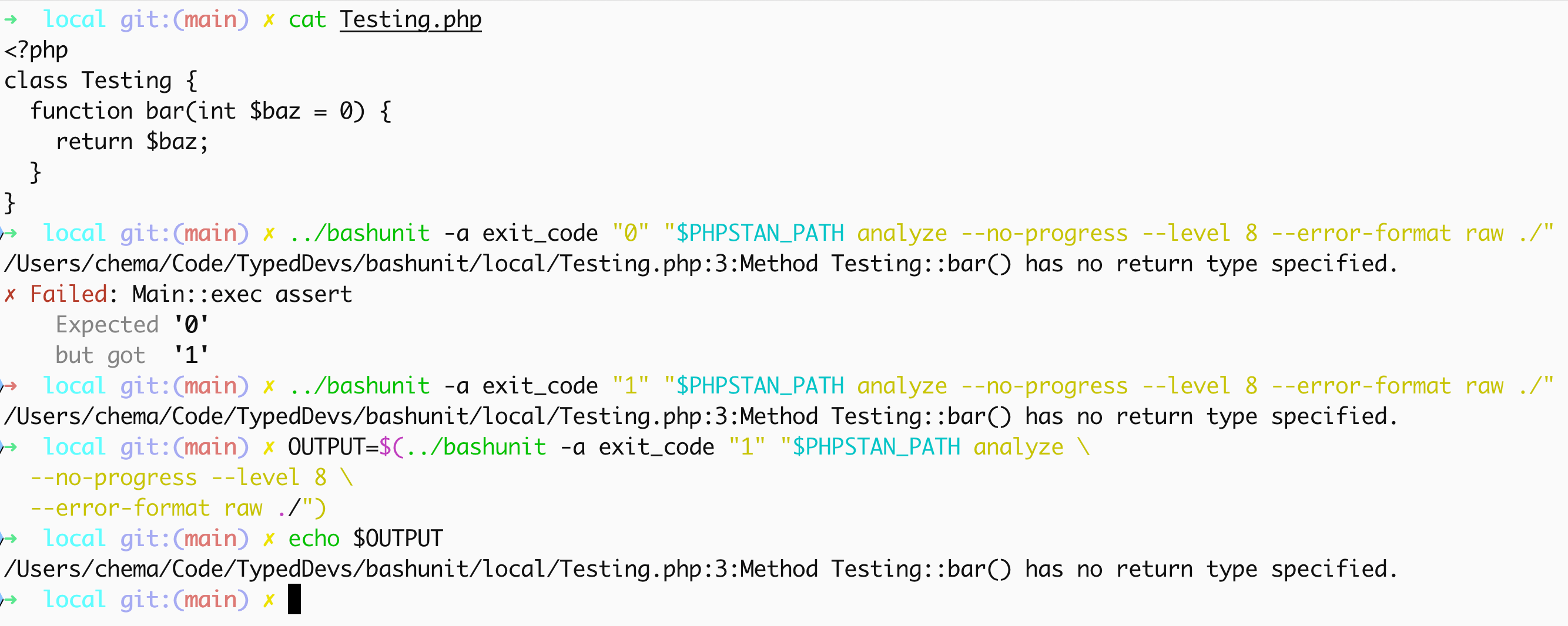
Task: Click the cat command word
Action: pyautogui.click(x=307, y=19)
